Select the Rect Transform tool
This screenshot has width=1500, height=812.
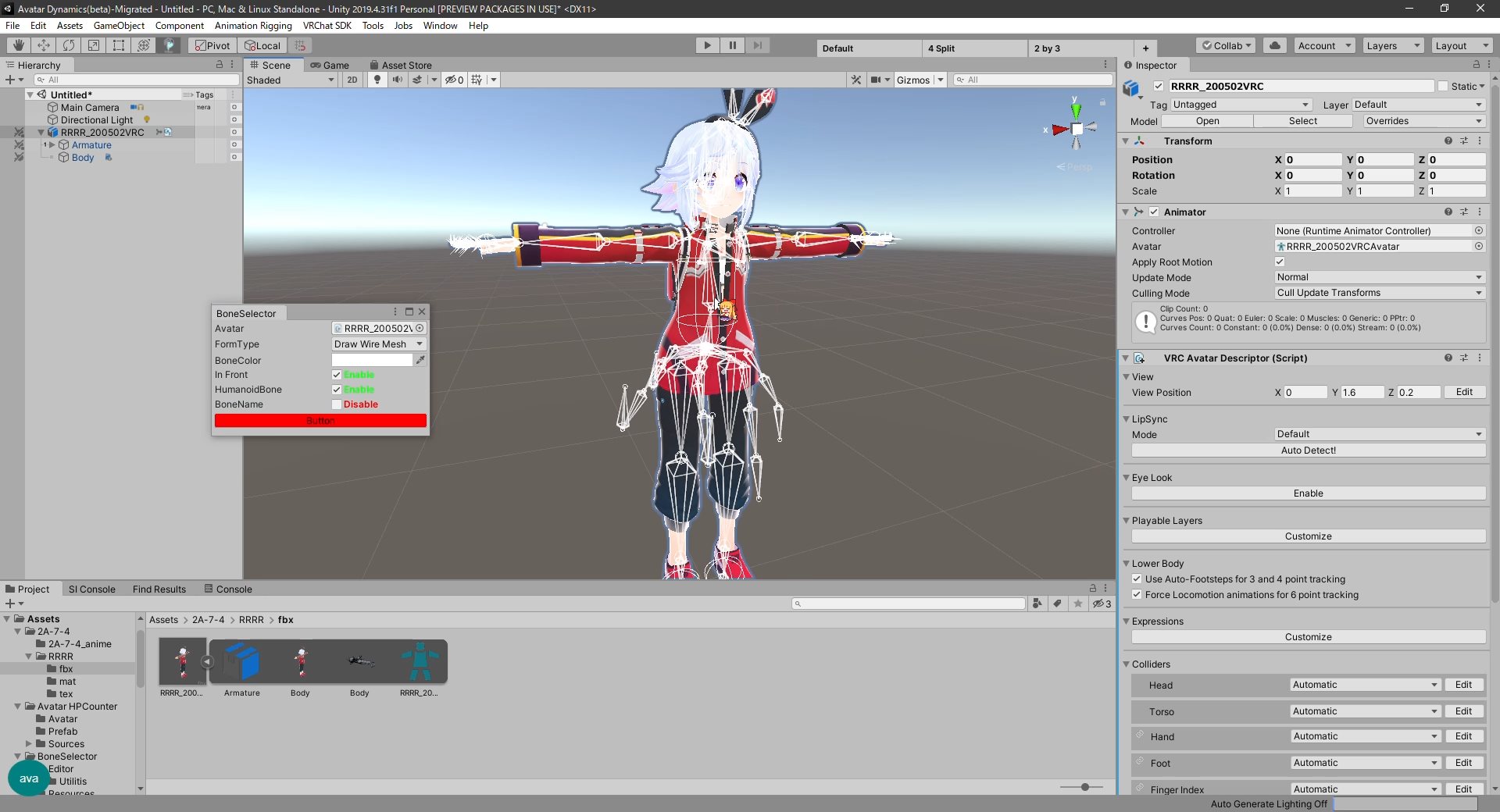pyautogui.click(x=119, y=45)
